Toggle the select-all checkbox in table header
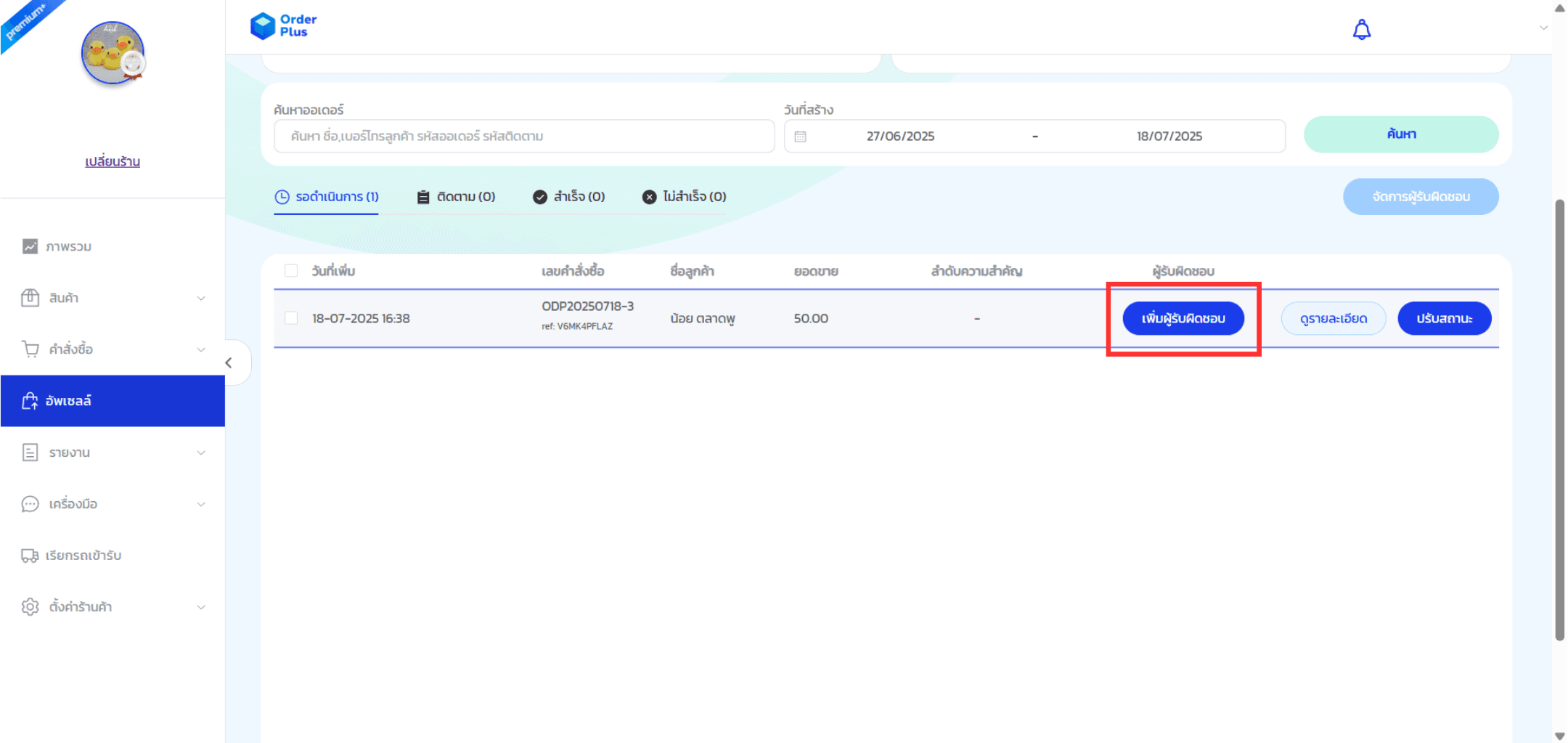 coord(291,271)
